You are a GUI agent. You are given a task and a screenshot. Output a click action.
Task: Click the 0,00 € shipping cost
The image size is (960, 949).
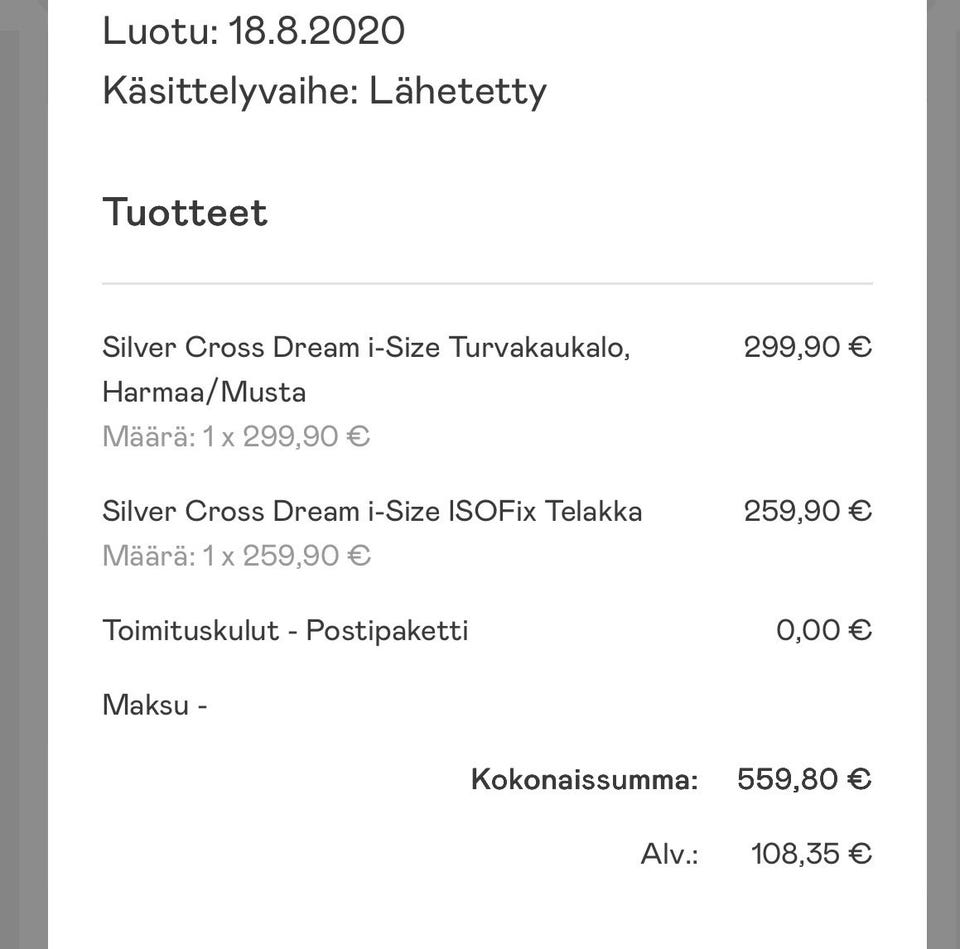[x=823, y=630]
